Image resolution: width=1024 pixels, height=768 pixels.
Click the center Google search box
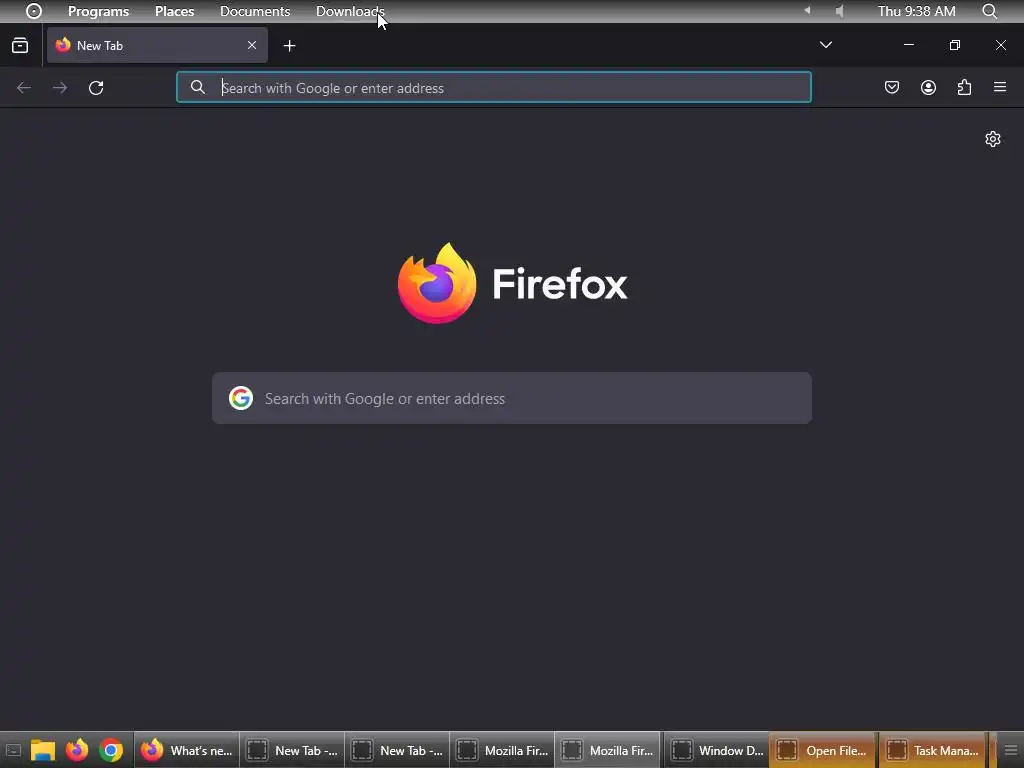512,398
